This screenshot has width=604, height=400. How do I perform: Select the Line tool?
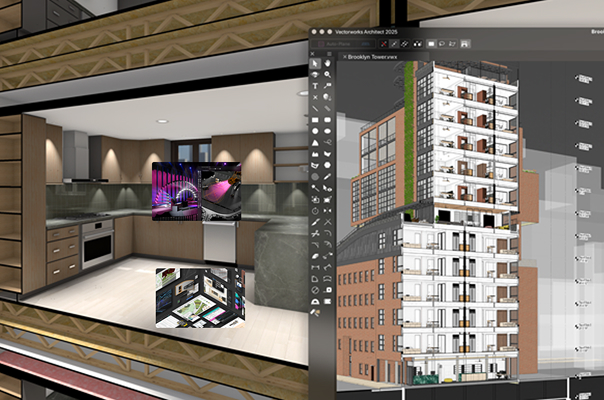click(315, 108)
